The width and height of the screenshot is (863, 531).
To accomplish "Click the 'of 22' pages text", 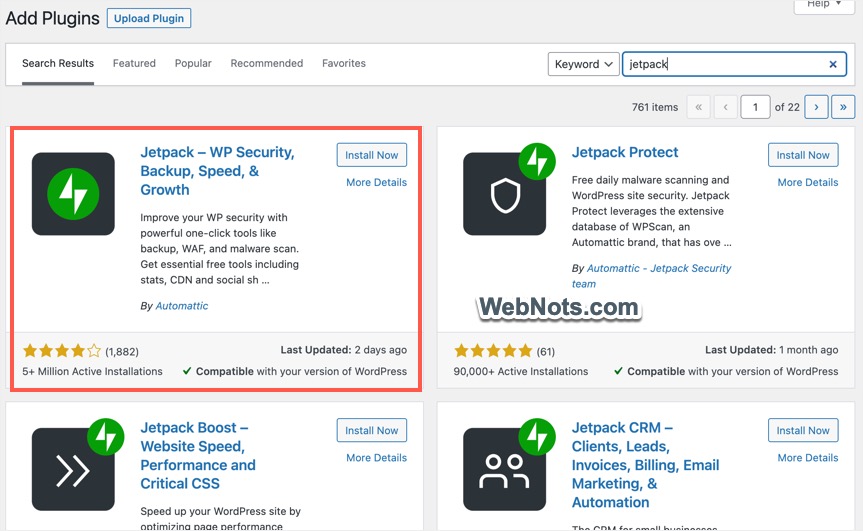I will tap(787, 107).
